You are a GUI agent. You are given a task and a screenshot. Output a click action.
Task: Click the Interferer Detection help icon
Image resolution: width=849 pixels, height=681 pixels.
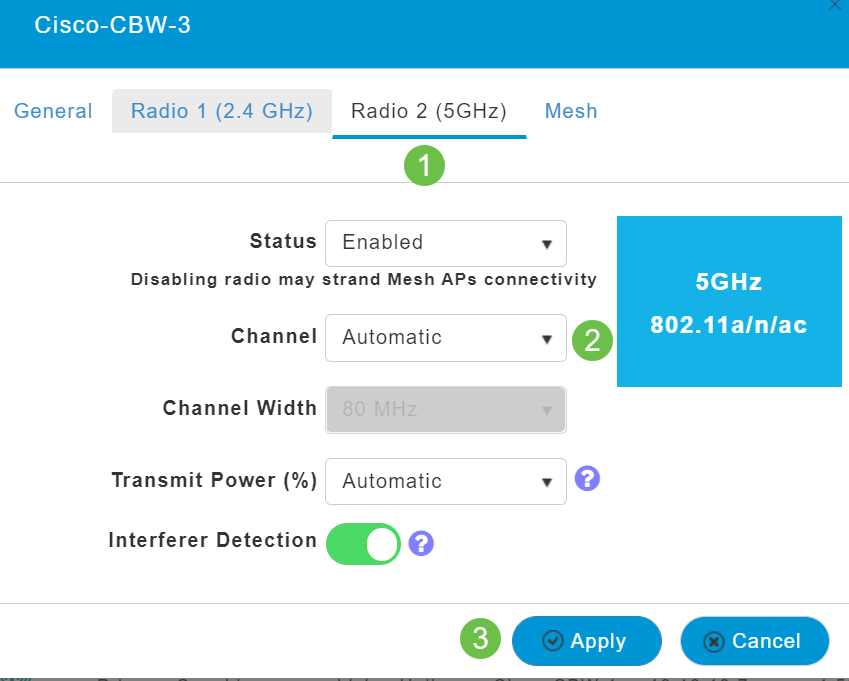(421, 543)
